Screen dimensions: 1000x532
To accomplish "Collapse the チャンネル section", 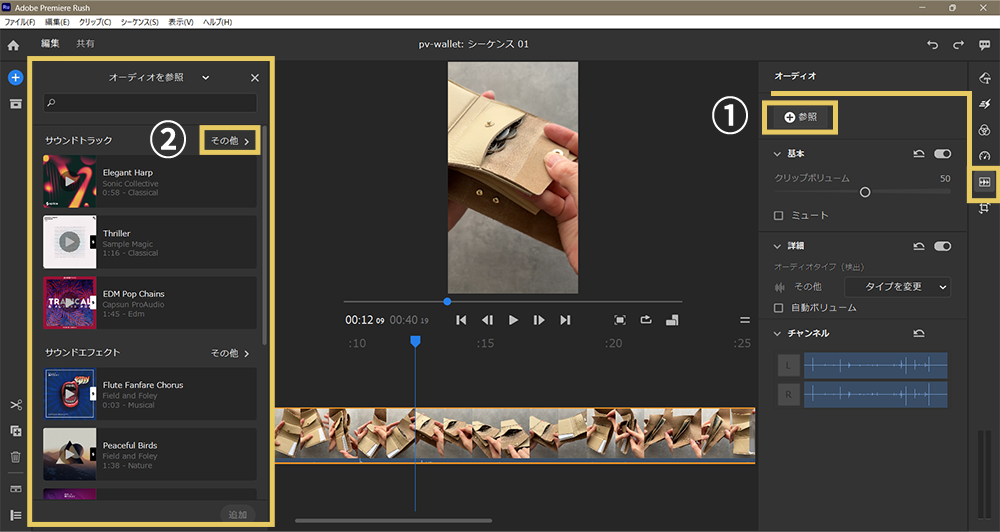I will tap(777, 334).
